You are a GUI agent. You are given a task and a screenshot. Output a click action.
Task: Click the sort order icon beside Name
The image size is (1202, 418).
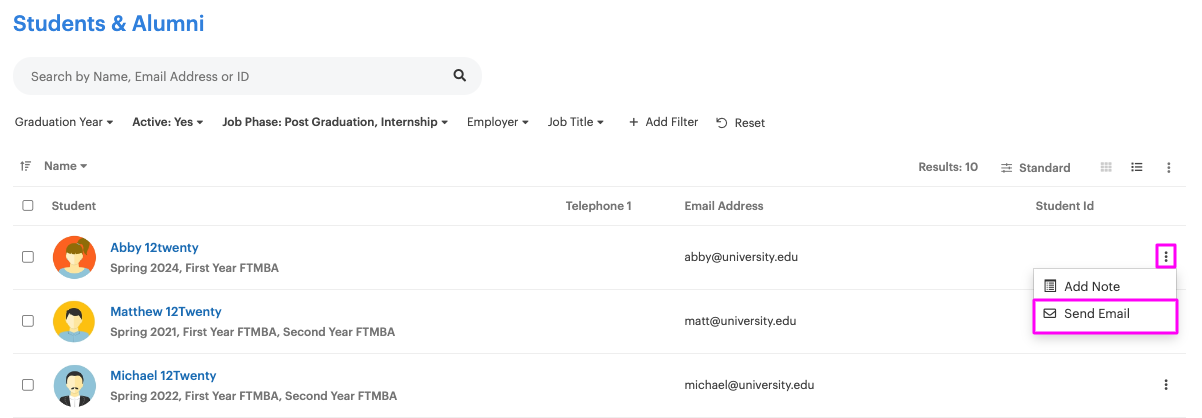pyautogui.click(x=26, y=166)
